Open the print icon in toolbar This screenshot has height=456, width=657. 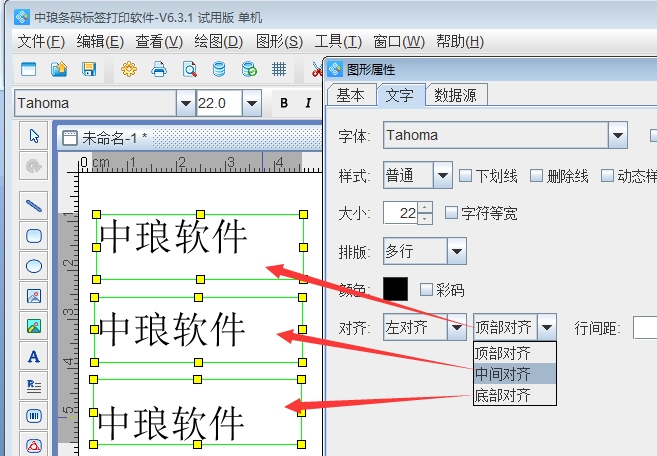[x=158, y=69]
